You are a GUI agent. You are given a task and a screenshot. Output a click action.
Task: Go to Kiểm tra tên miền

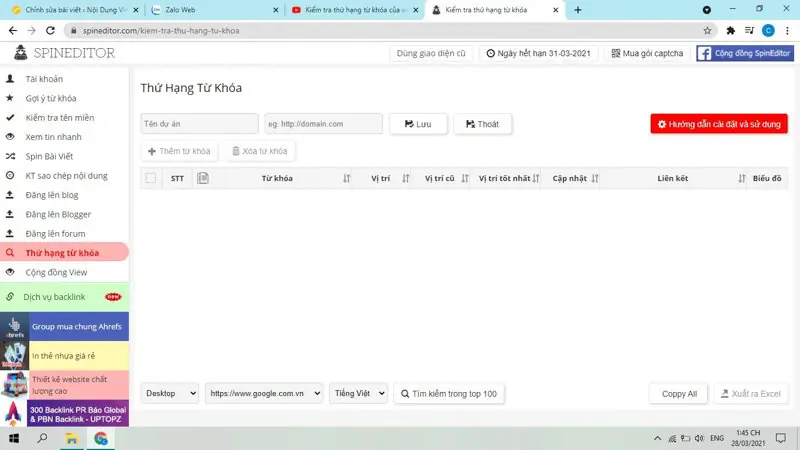pyautogui.click(x=60, y=118)
